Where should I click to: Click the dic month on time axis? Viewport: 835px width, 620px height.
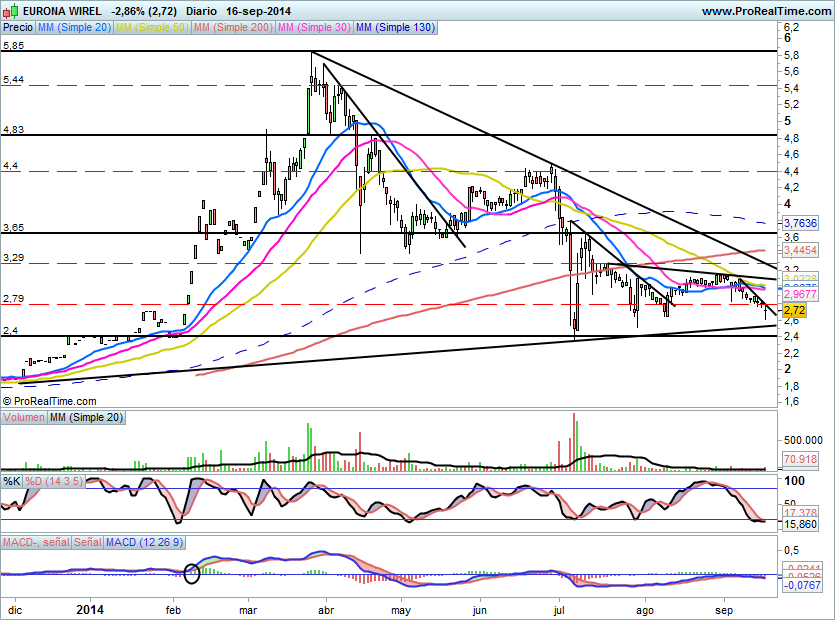[x=15, y=610]
